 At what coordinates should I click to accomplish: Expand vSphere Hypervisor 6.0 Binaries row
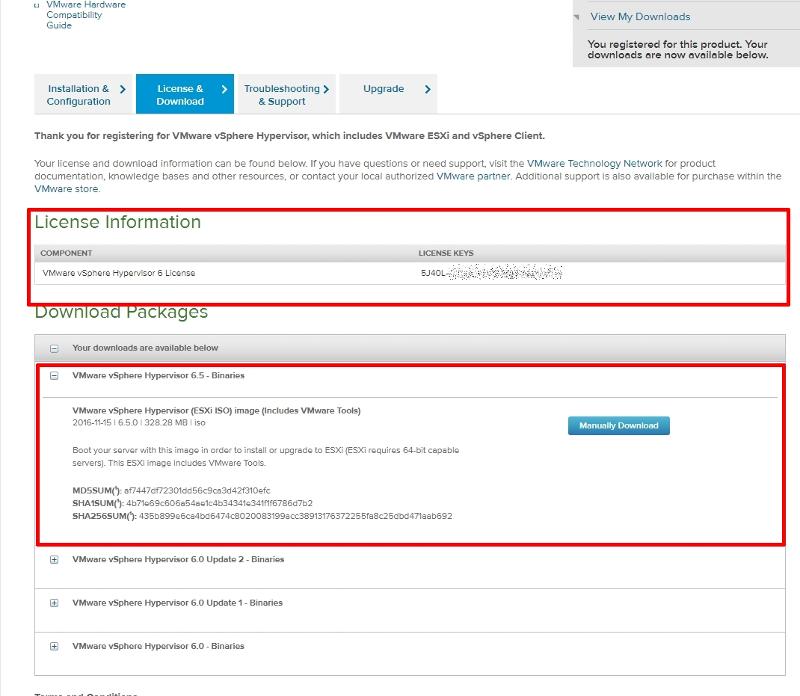pos(54,647)
